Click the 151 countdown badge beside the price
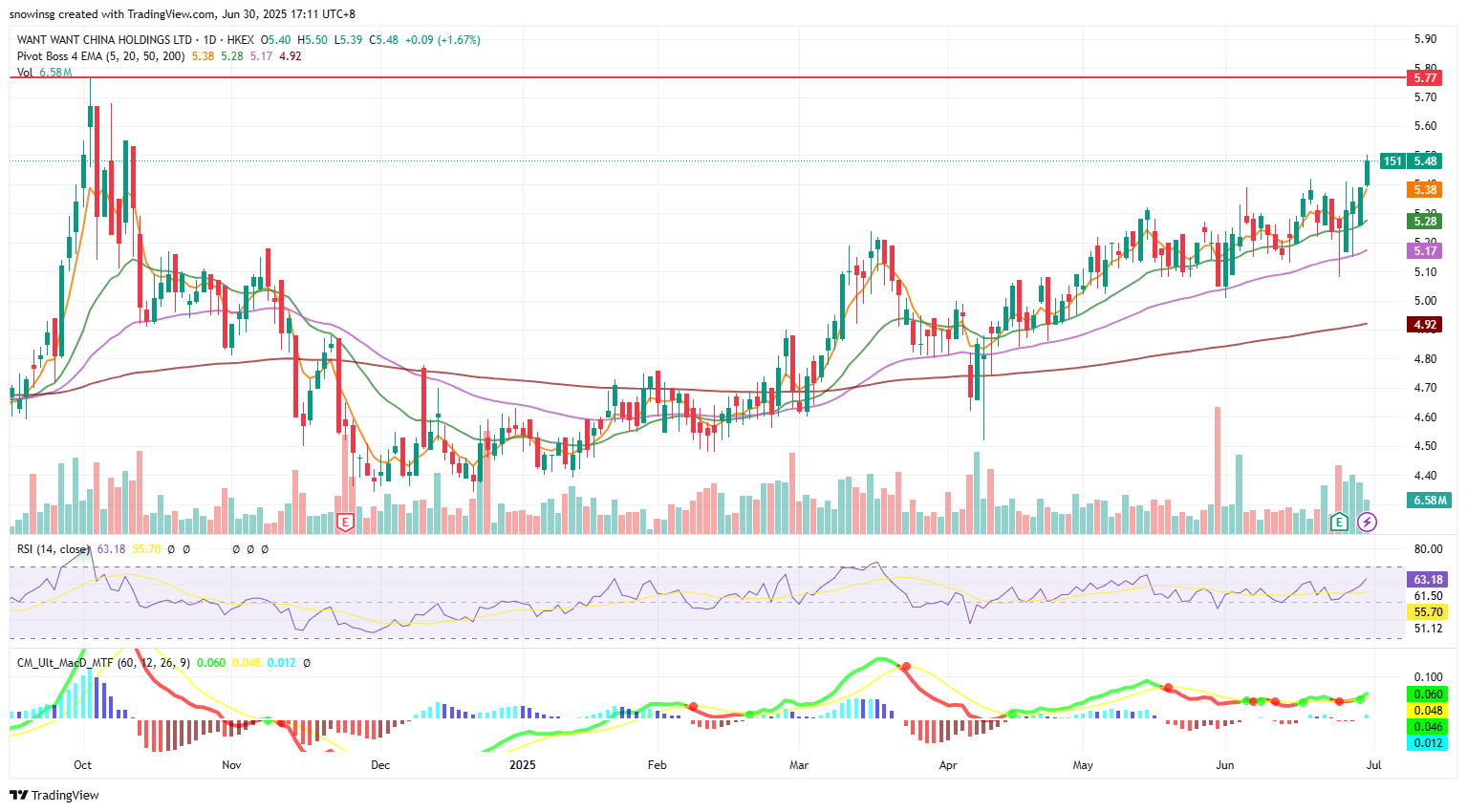This screenshot has width=1467, height=812. click(x=1393, y=160)
